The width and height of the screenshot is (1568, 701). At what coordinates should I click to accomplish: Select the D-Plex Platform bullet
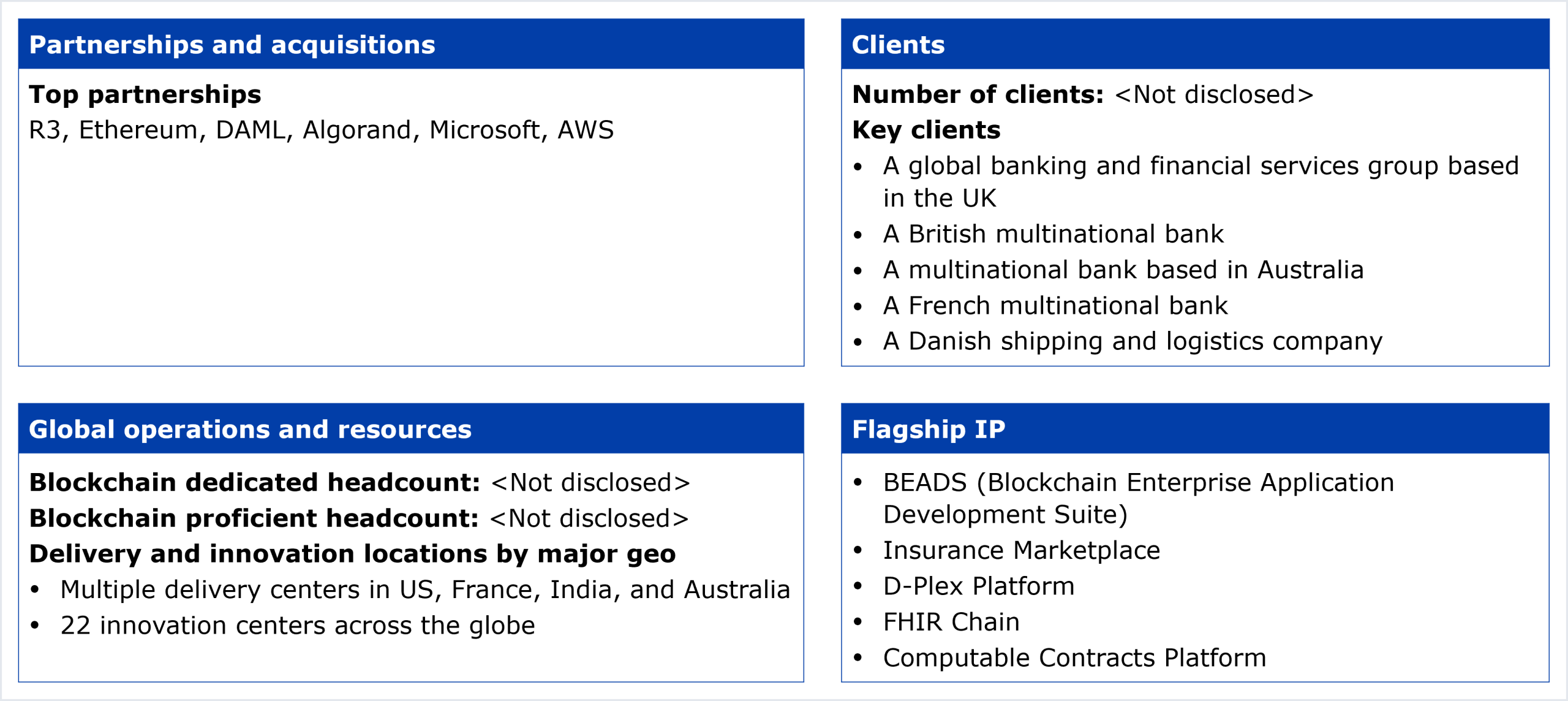tap(978, 586)
